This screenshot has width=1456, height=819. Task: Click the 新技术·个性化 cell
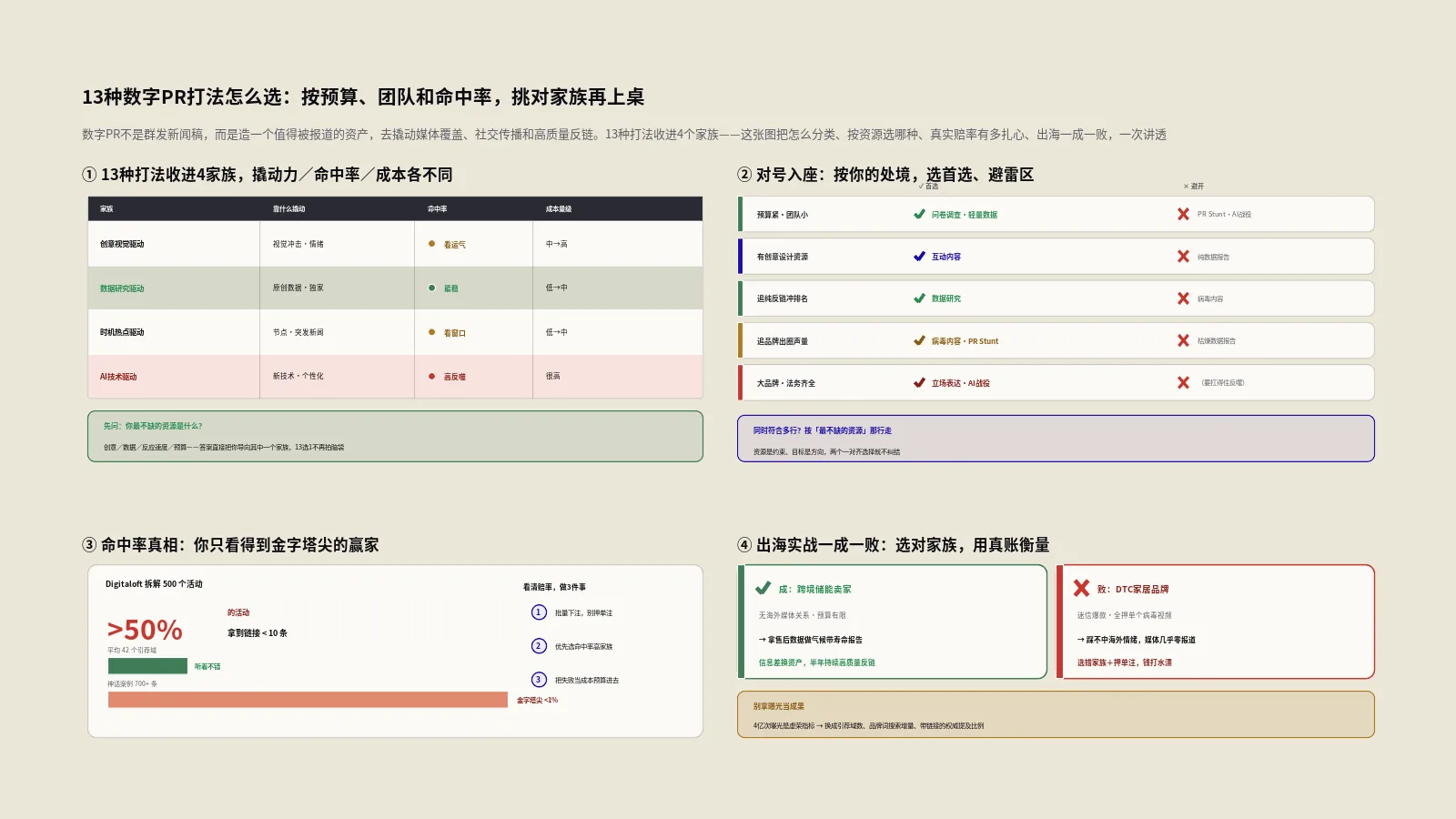coord(298,376)
